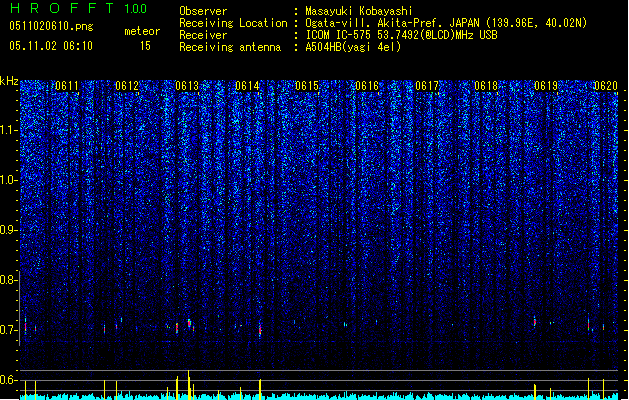629x400 pixels.
Task: Click the 'Receiver' field label
Action: 203,35
